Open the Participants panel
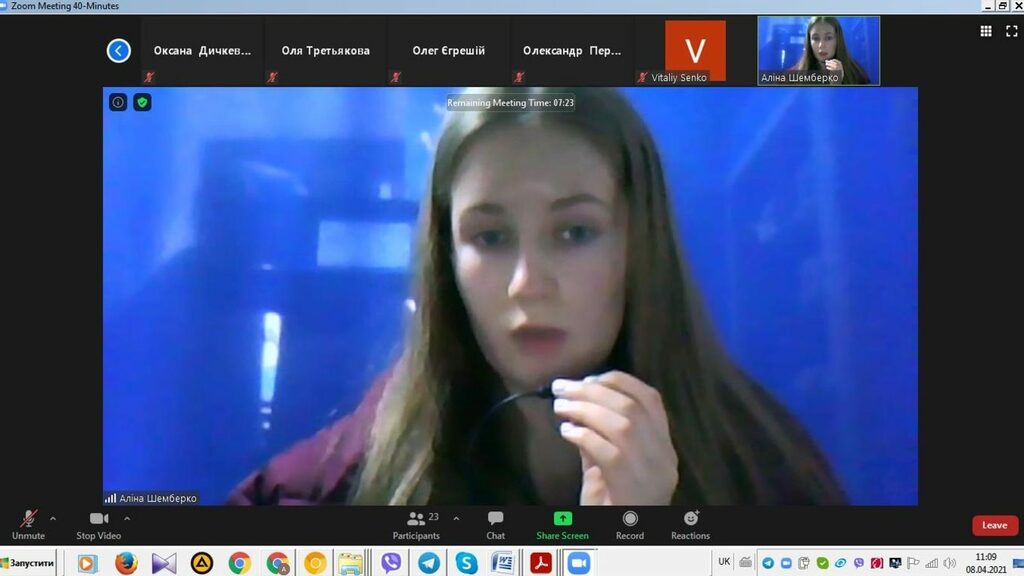This screenshot has width=1024, height=576. pyautogui.click(x=416, y=523)
